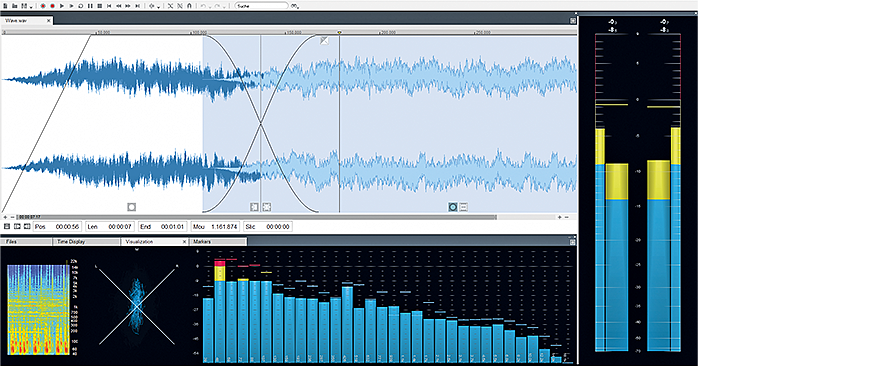This screenshot has width=870, height=366.
Task: Click the rewind button
Action: pos(118,6)
